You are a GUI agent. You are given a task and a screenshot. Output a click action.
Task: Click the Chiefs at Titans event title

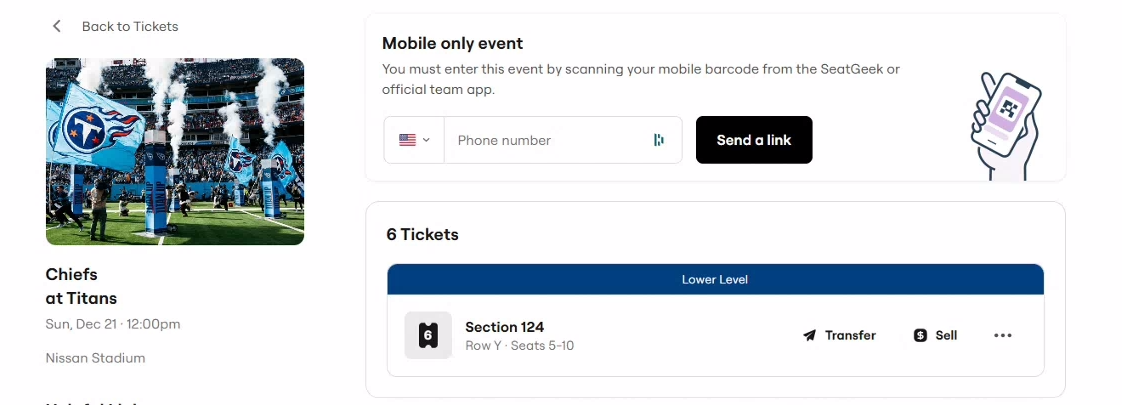81,286
